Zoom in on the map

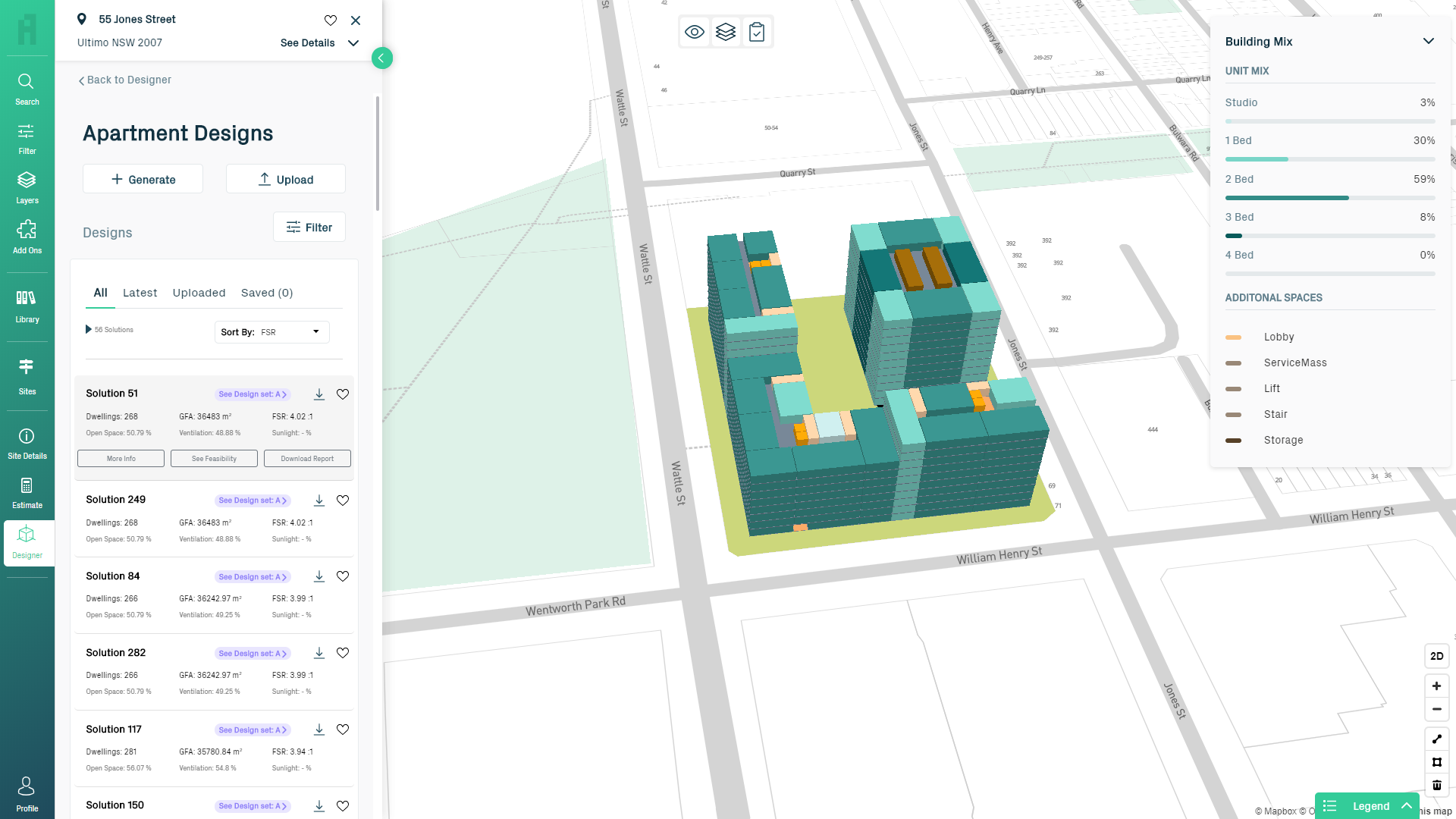(x=1436, y=686)
